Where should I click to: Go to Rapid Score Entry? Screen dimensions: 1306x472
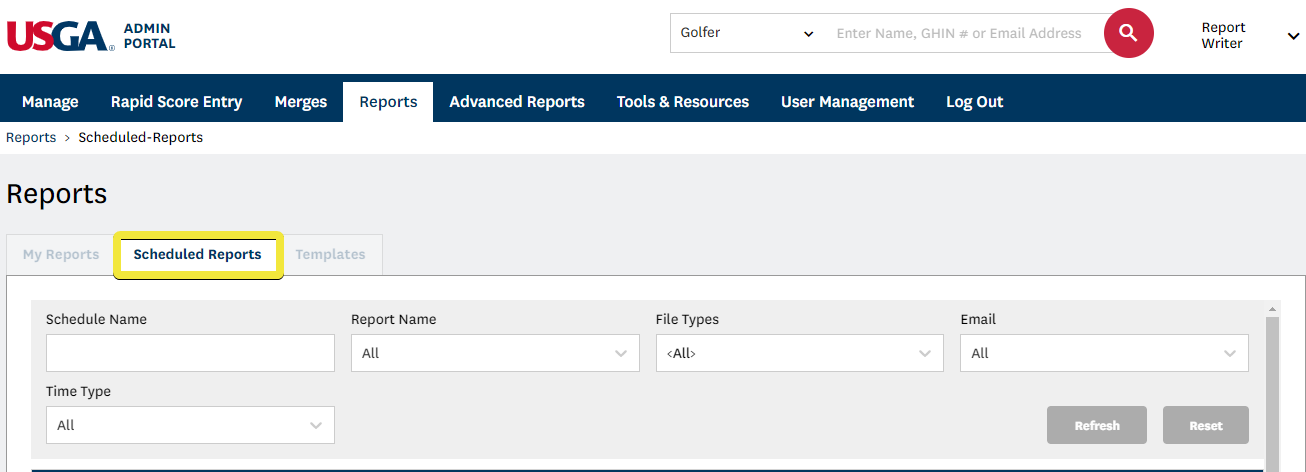[x=176, y=102]
